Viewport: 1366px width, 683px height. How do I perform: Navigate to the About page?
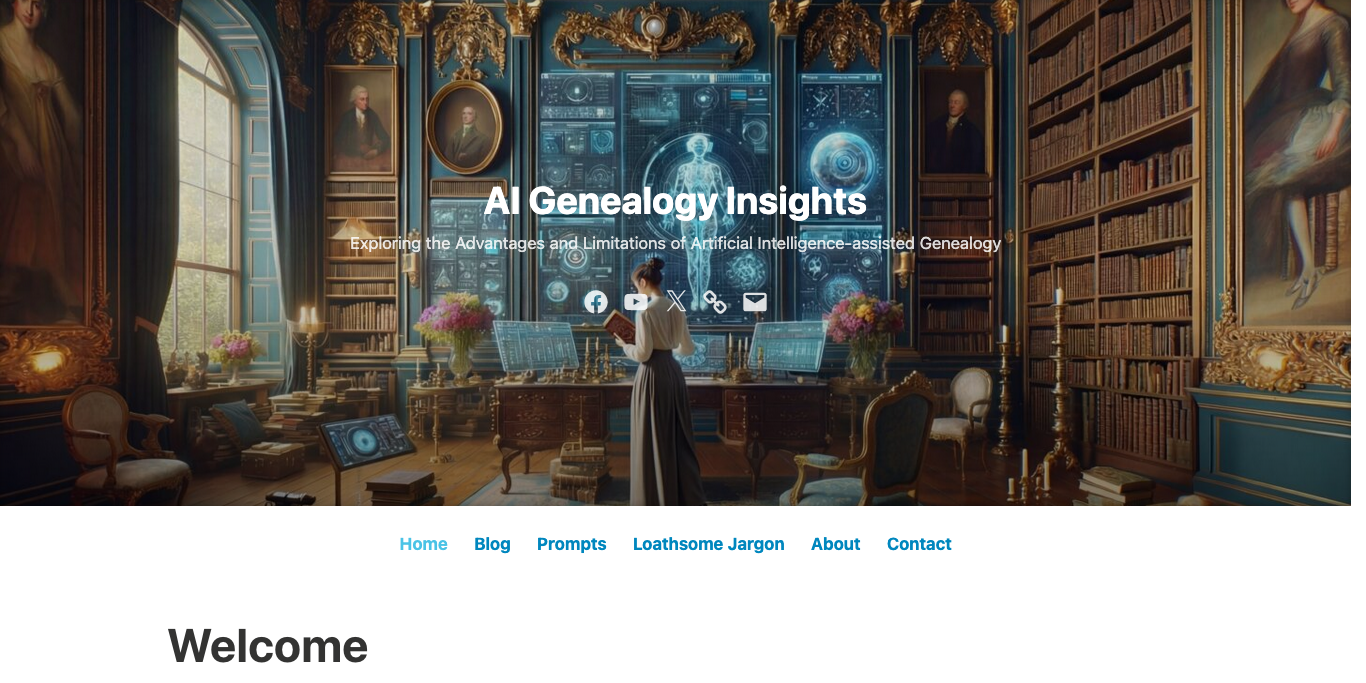(836, 544)
